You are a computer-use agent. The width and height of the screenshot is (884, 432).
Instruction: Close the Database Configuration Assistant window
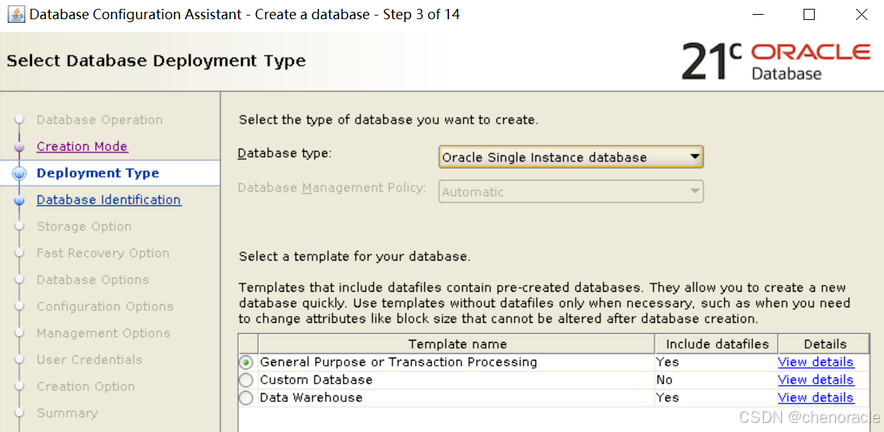click(861, 15)
